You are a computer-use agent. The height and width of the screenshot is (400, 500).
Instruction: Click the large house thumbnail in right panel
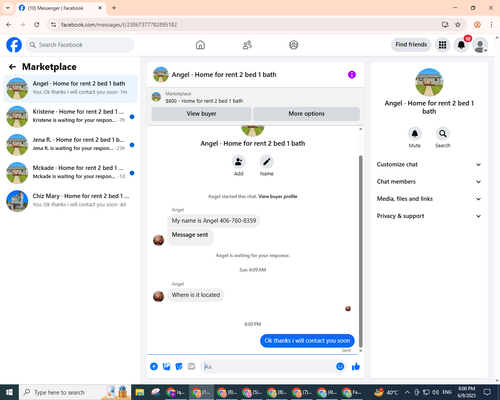click(x=429, y=82)
